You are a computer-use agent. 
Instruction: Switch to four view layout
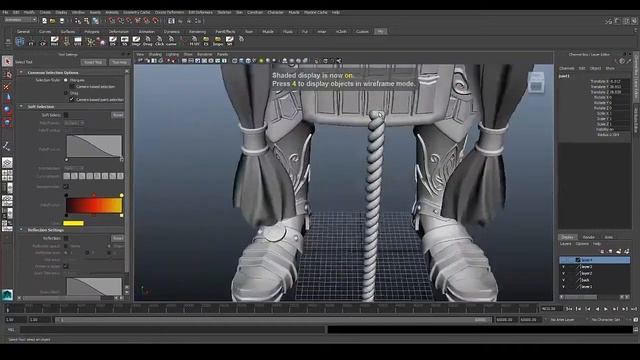[7, 176]
